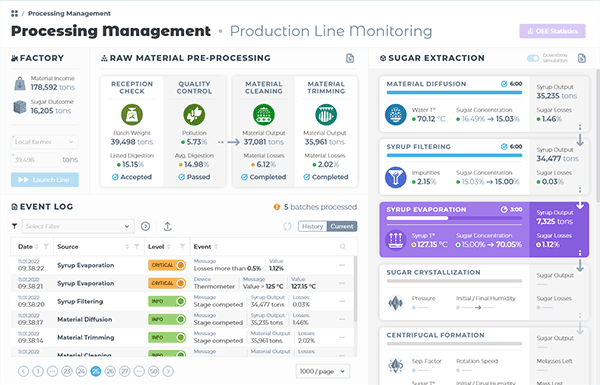This screenshot has height=385, width=600.
Task: Click the Sugar Outcome cube icon
Action: (x=20, y=107)
